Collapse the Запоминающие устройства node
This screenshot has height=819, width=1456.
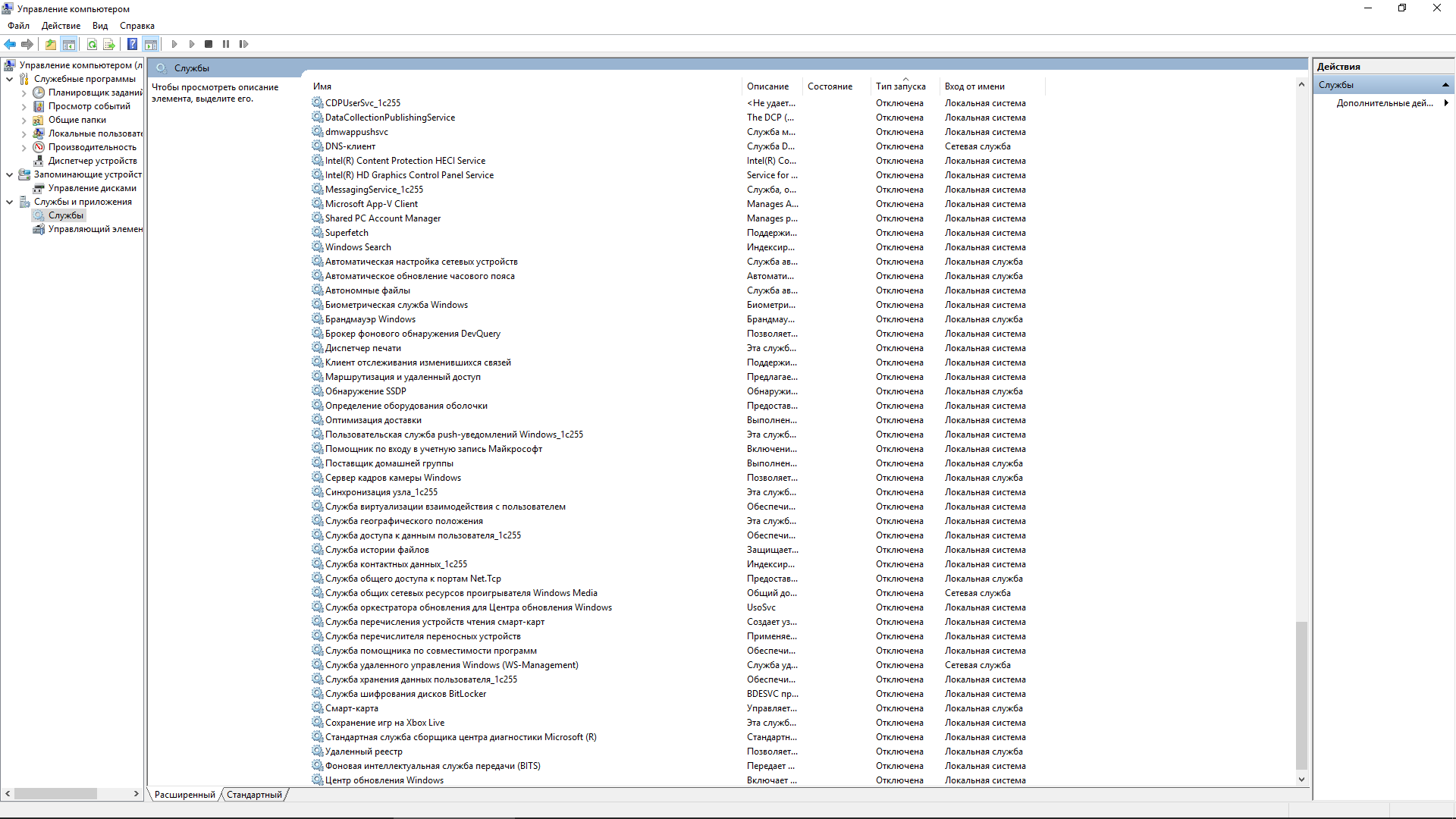click(x=10, y=174)
